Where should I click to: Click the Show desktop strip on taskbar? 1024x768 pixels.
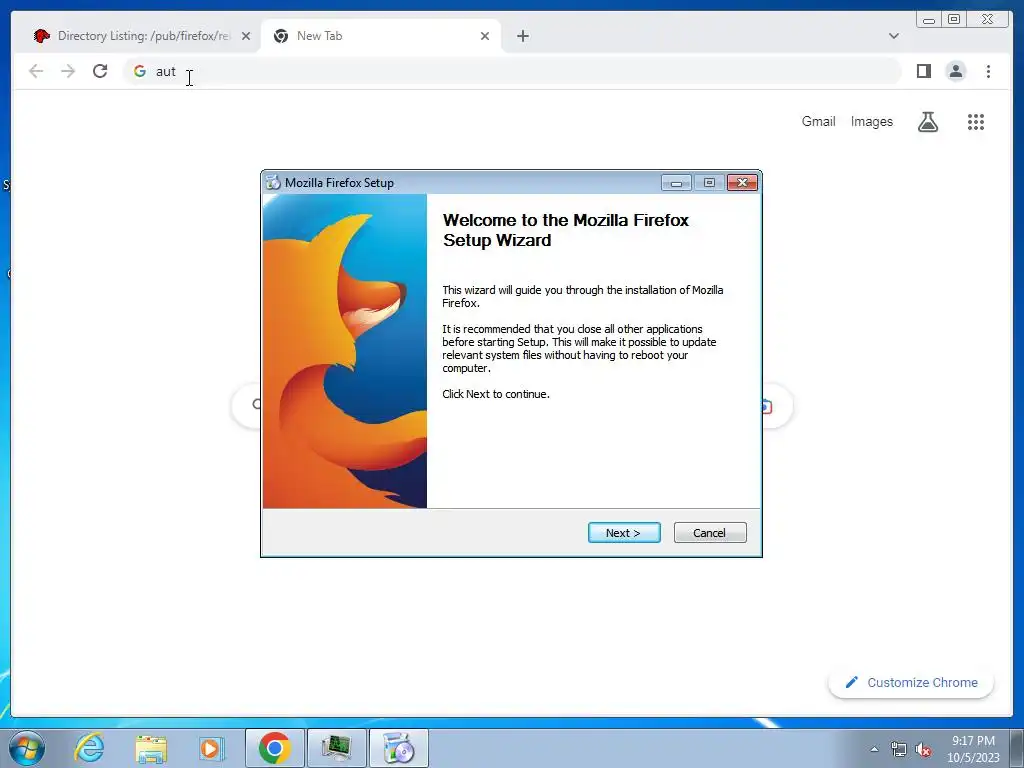pos(1017,748)
